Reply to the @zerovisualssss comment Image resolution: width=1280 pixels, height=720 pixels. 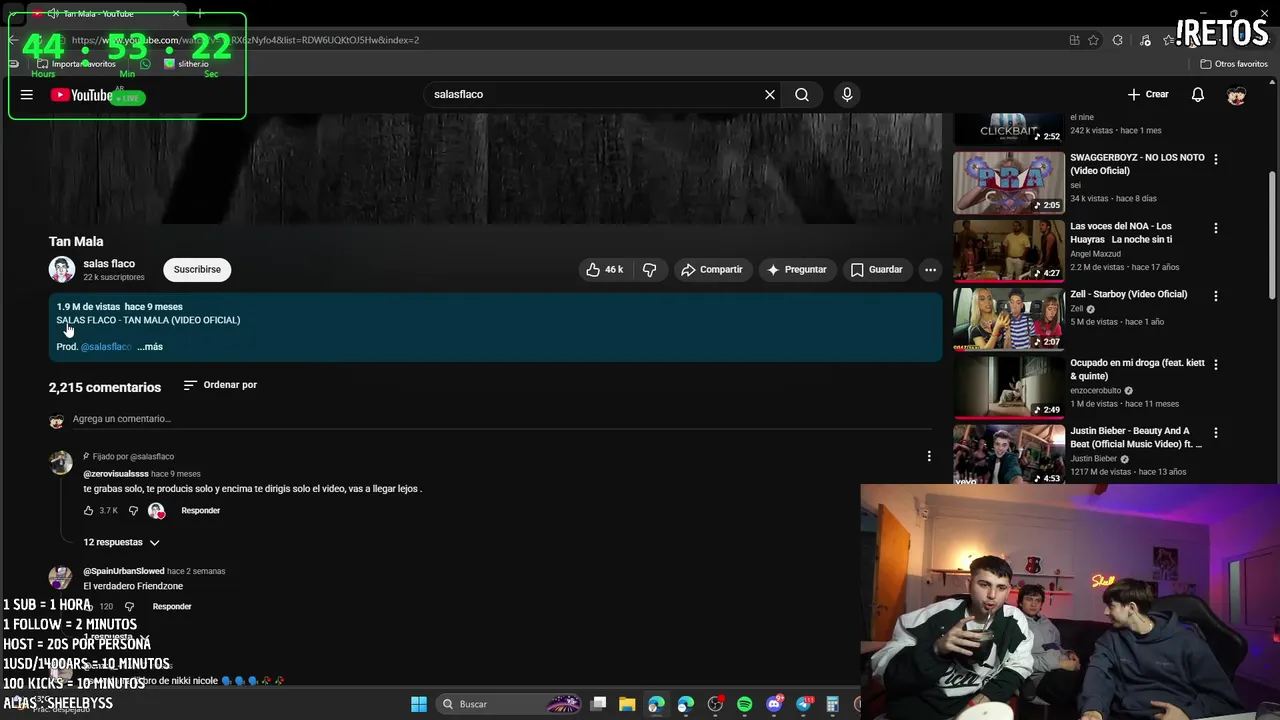(200, 510)
